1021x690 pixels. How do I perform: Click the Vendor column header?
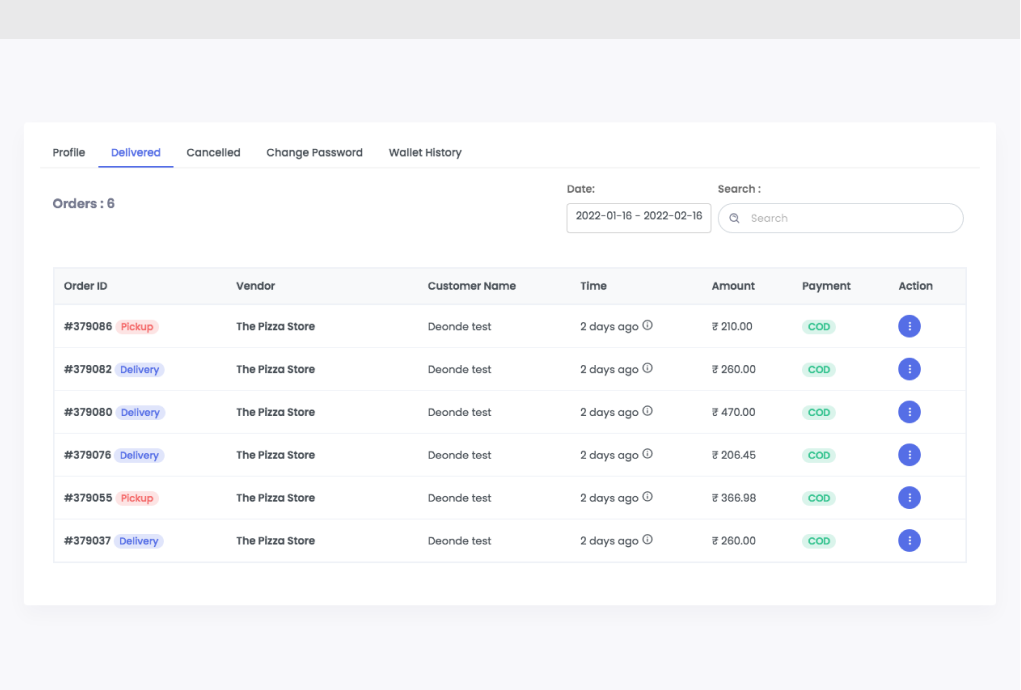coord(255,286)
